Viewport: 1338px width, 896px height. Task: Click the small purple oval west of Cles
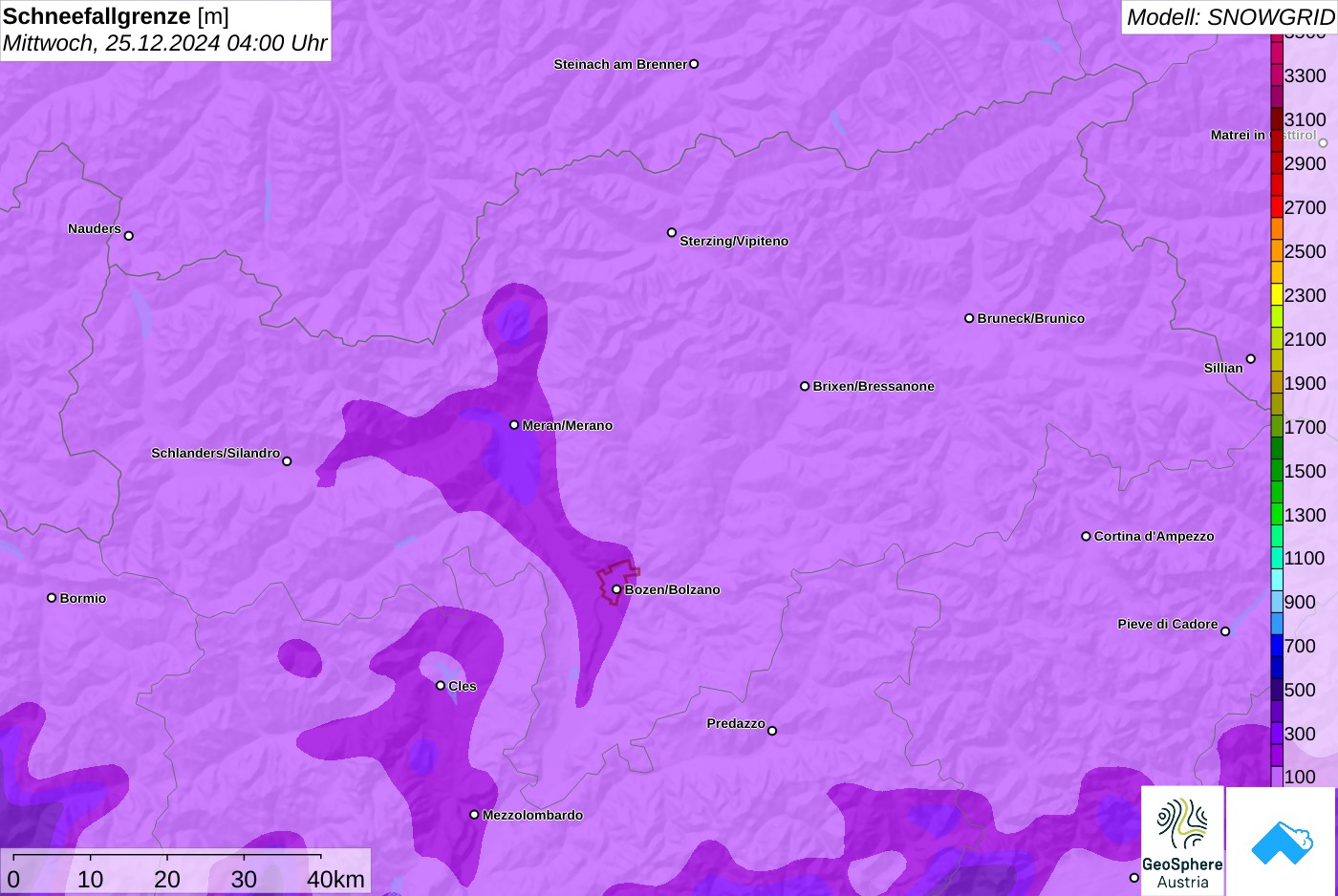[x=300, y=658]
